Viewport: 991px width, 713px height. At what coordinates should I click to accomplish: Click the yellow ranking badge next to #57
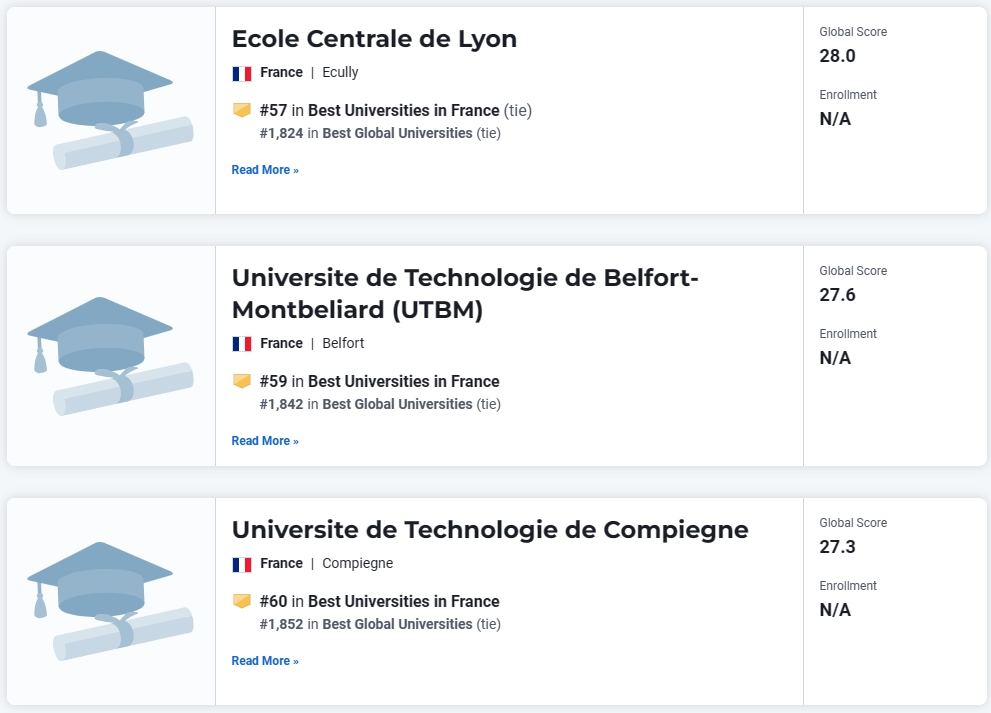click(x=241, y=110)
